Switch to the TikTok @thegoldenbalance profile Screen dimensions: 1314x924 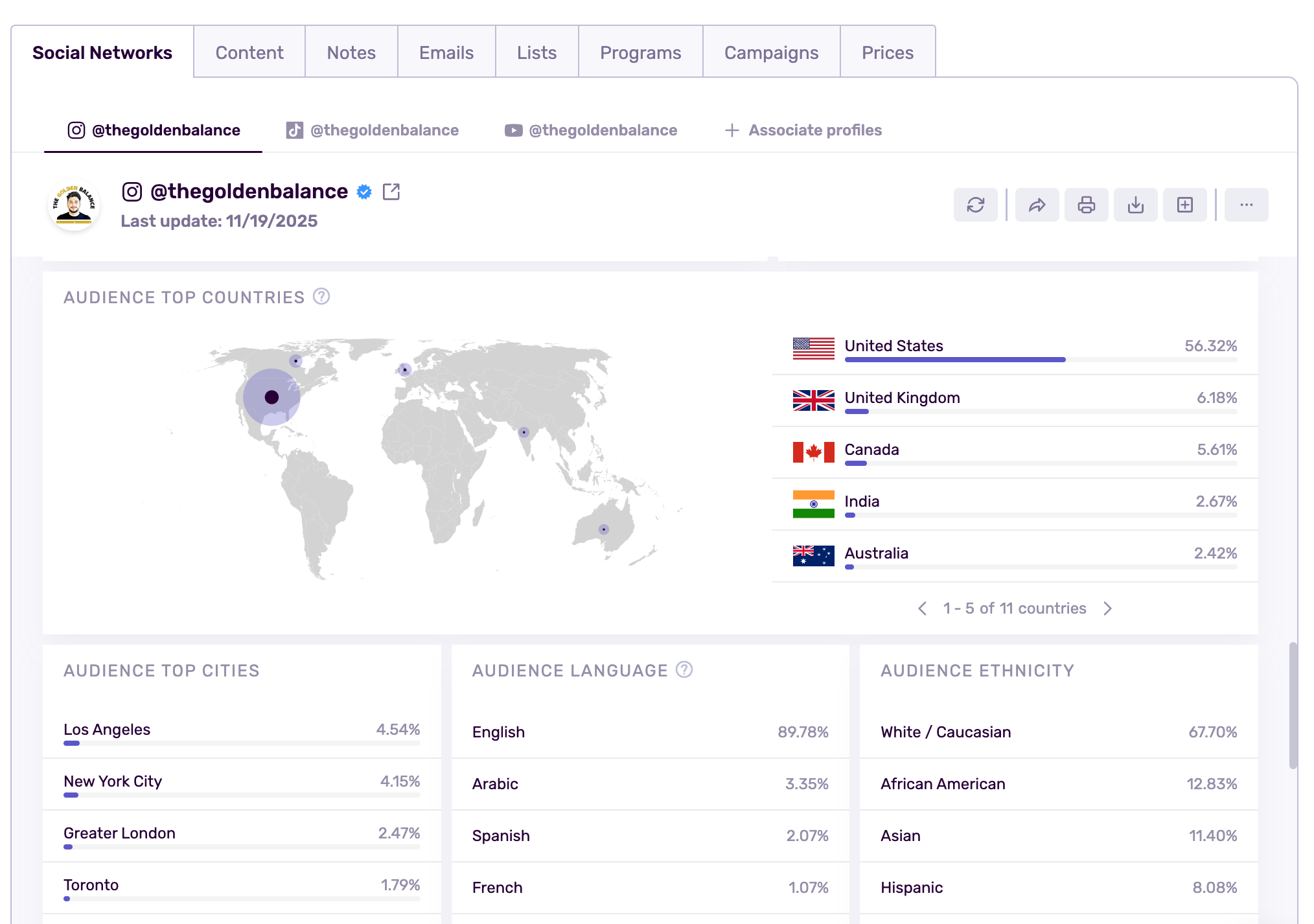pyautogui.click(x=373, y=130)
